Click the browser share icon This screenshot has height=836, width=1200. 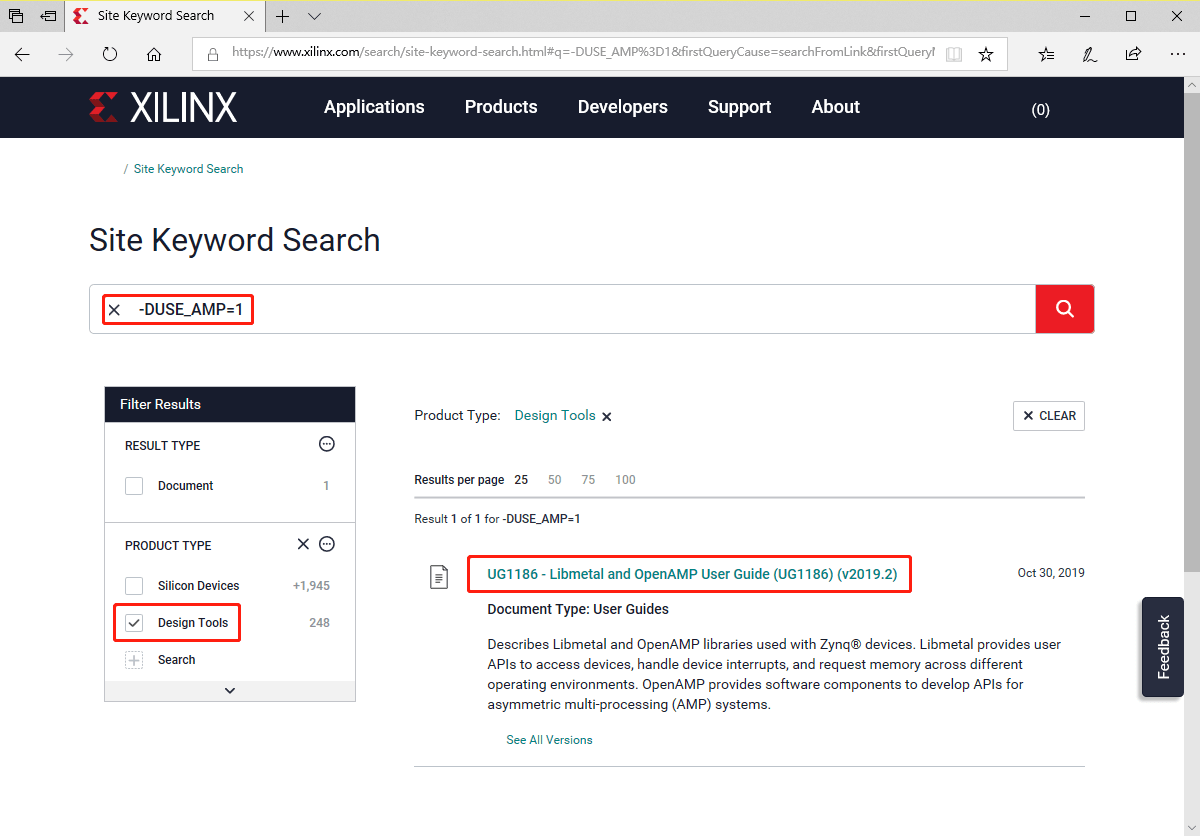(1133, 55)
